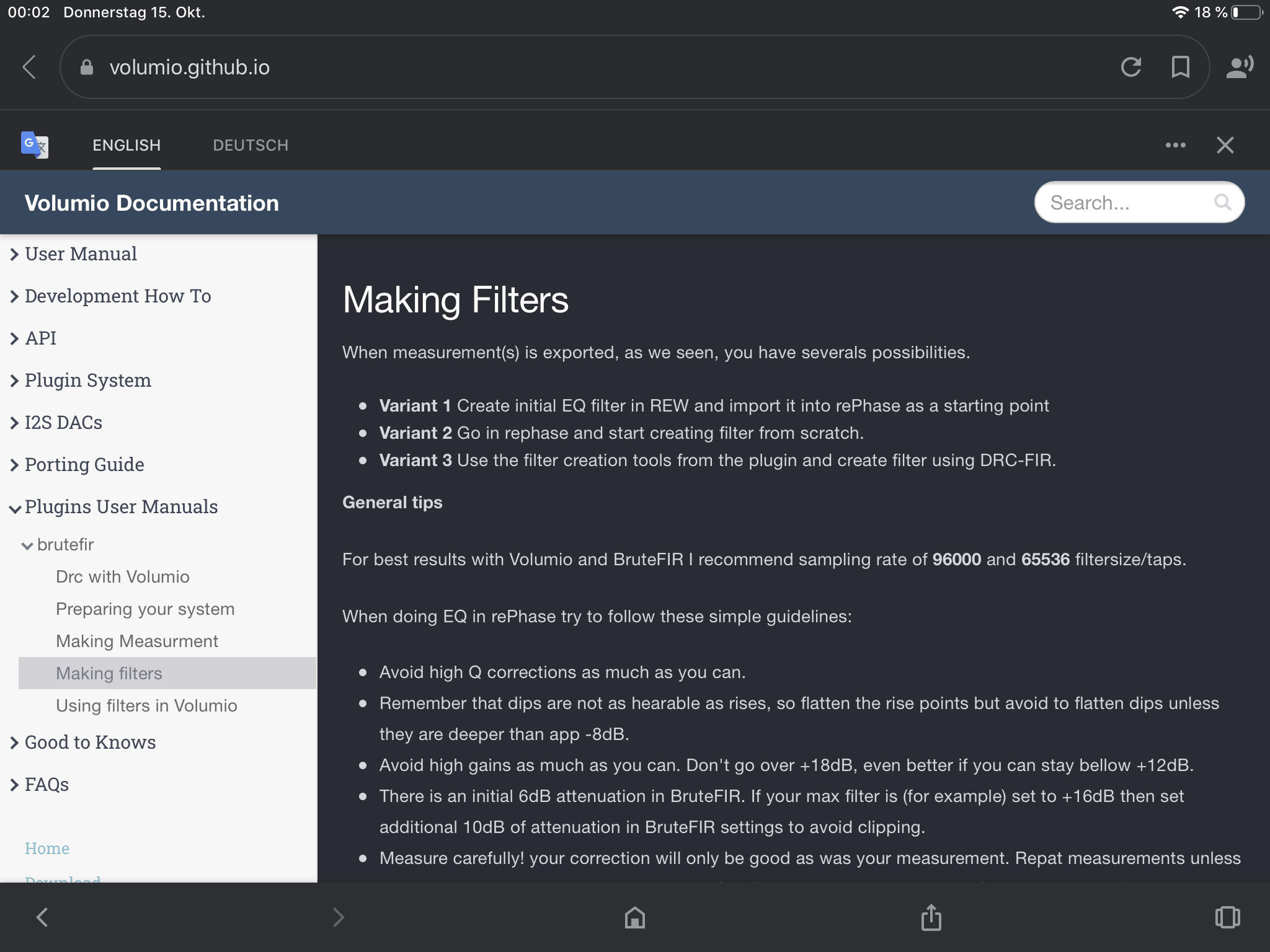Click the magnifier icon in the search box
This screenshot has width=1270, height=952.
pyautogui.click(x=1222, y=202)
